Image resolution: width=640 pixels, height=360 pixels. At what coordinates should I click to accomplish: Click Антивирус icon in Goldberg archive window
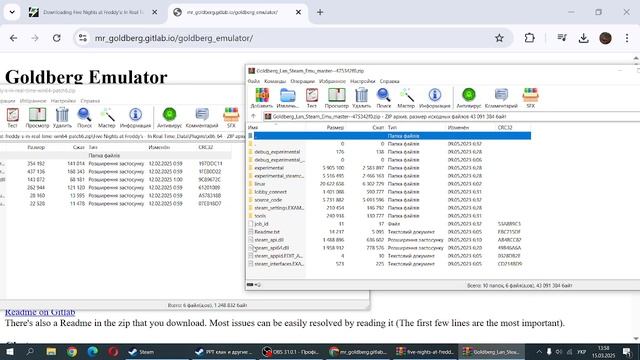(x=469, y=98)
